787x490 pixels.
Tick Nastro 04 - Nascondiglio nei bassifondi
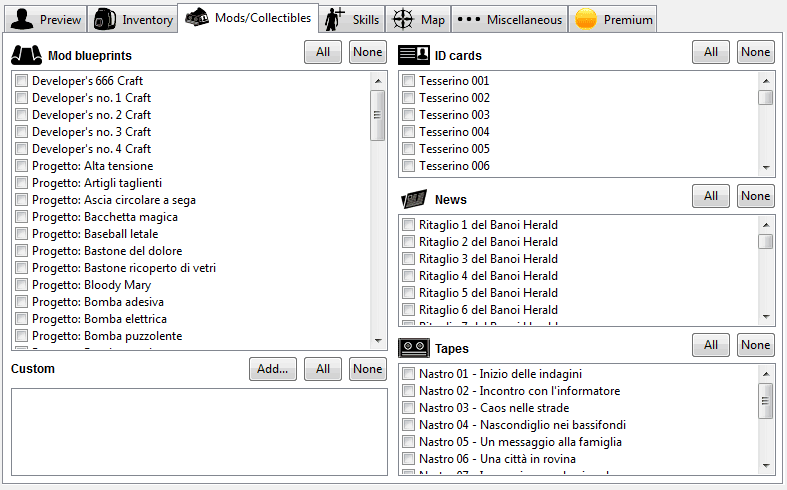tap(408, 425)
